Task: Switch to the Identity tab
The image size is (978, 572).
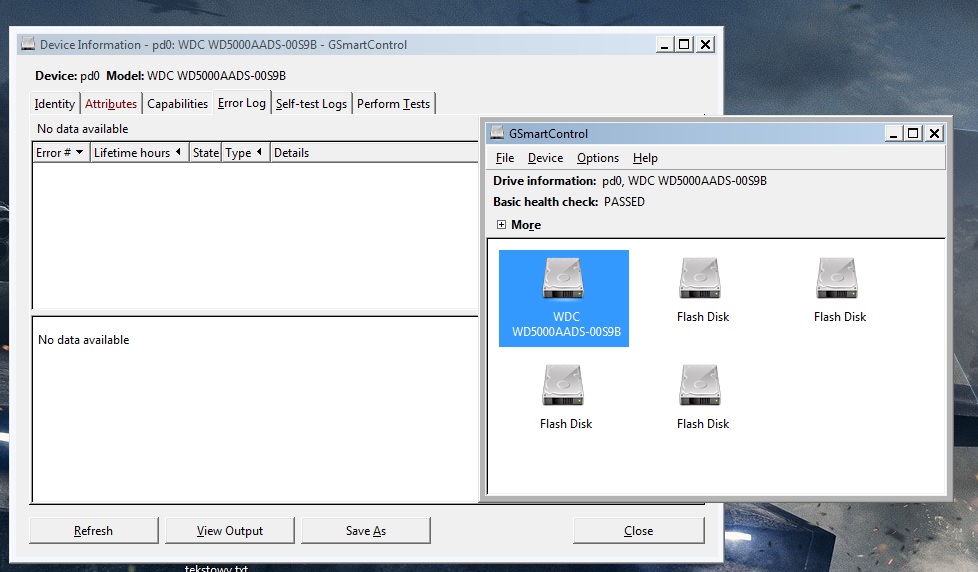Action: tap(54, 104)
